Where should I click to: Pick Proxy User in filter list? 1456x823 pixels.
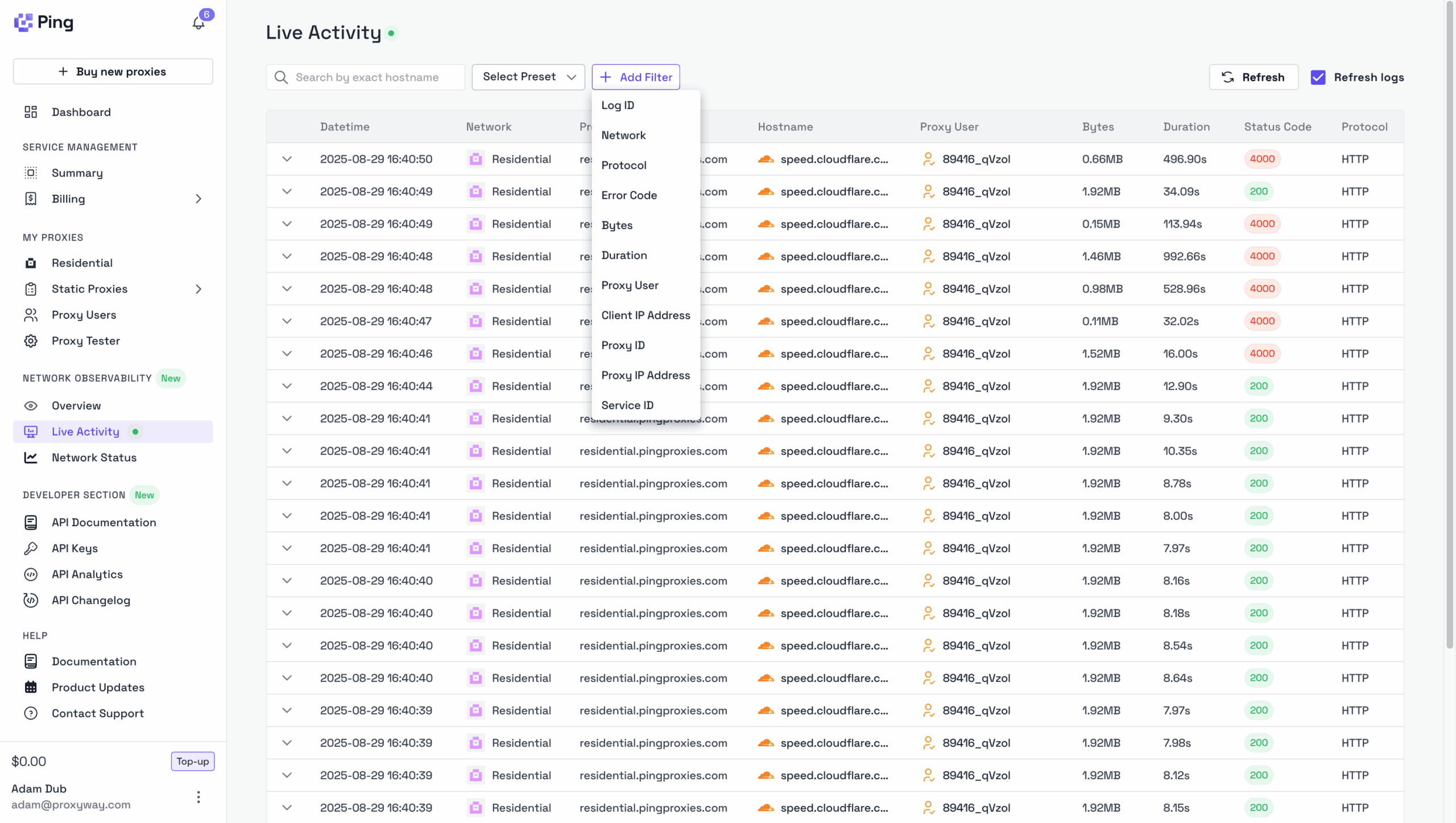pos(630,285)
